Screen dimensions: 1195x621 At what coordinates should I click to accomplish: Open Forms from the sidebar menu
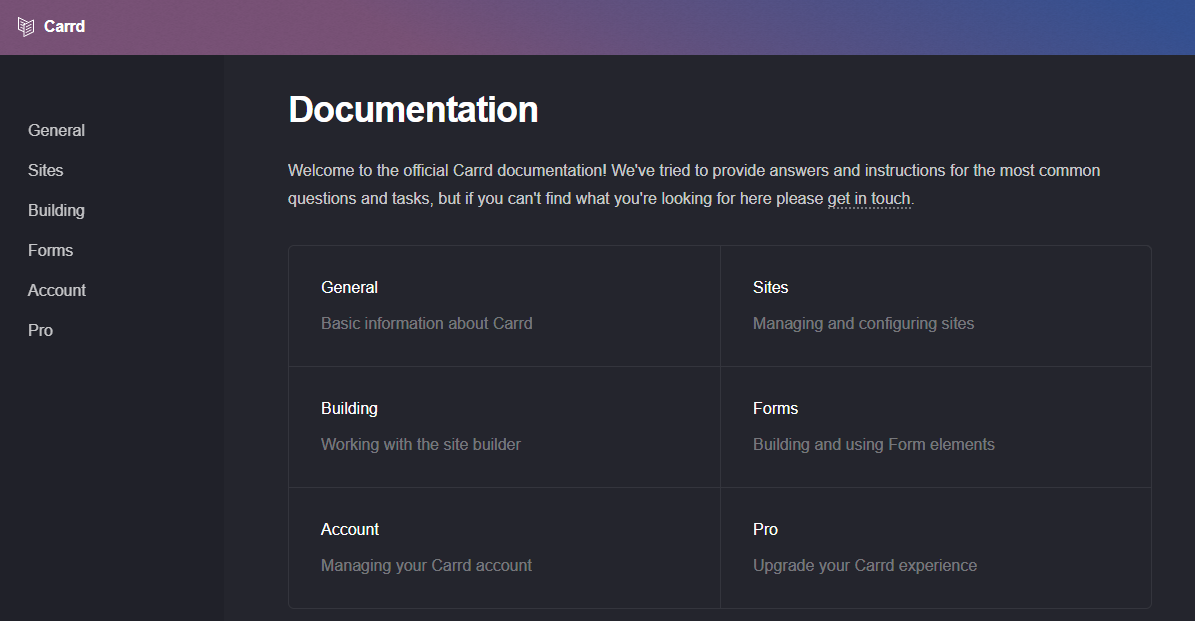click(x=50, y=250)
